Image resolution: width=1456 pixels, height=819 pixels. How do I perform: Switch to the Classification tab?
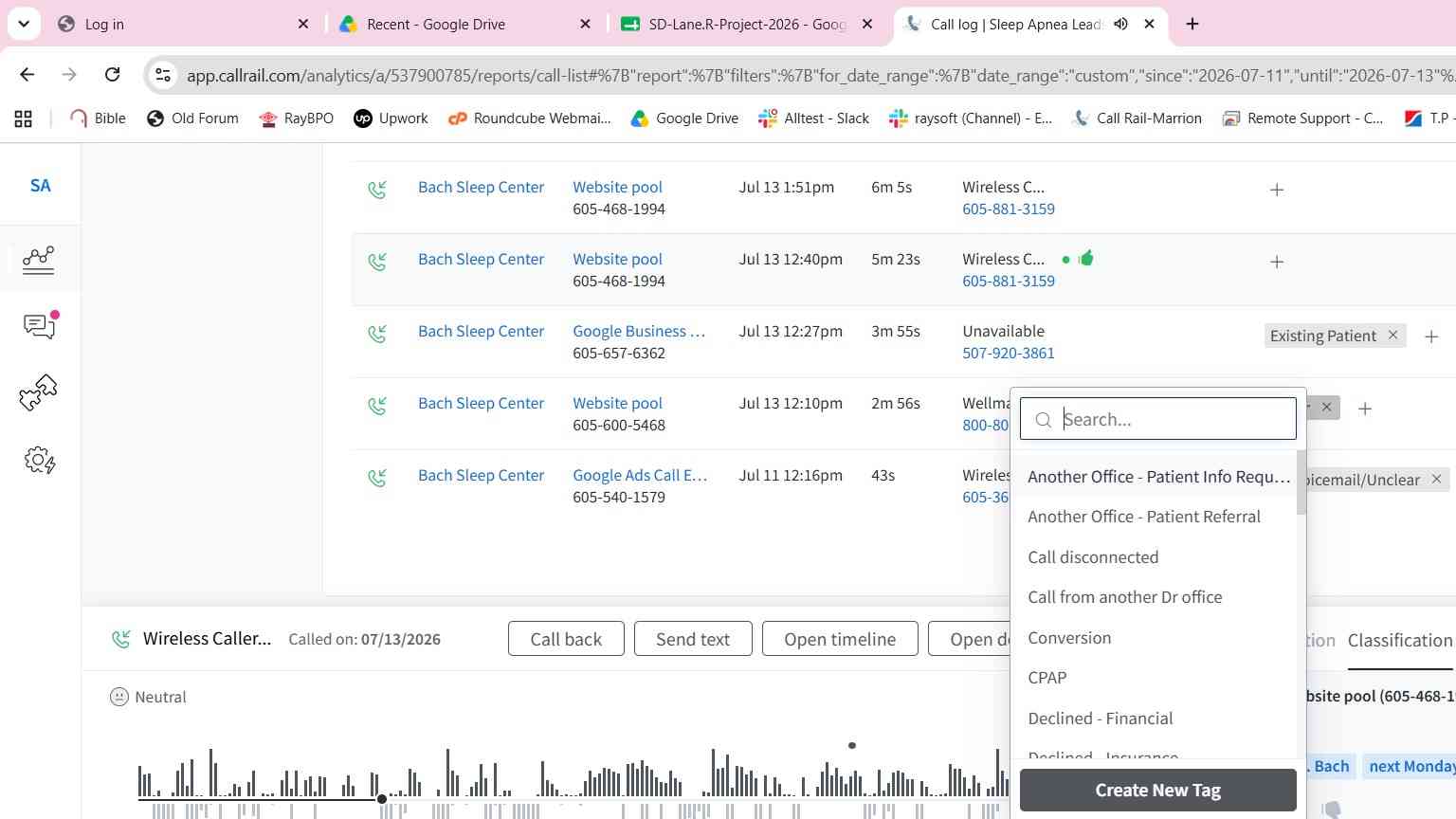(1400, 640)
